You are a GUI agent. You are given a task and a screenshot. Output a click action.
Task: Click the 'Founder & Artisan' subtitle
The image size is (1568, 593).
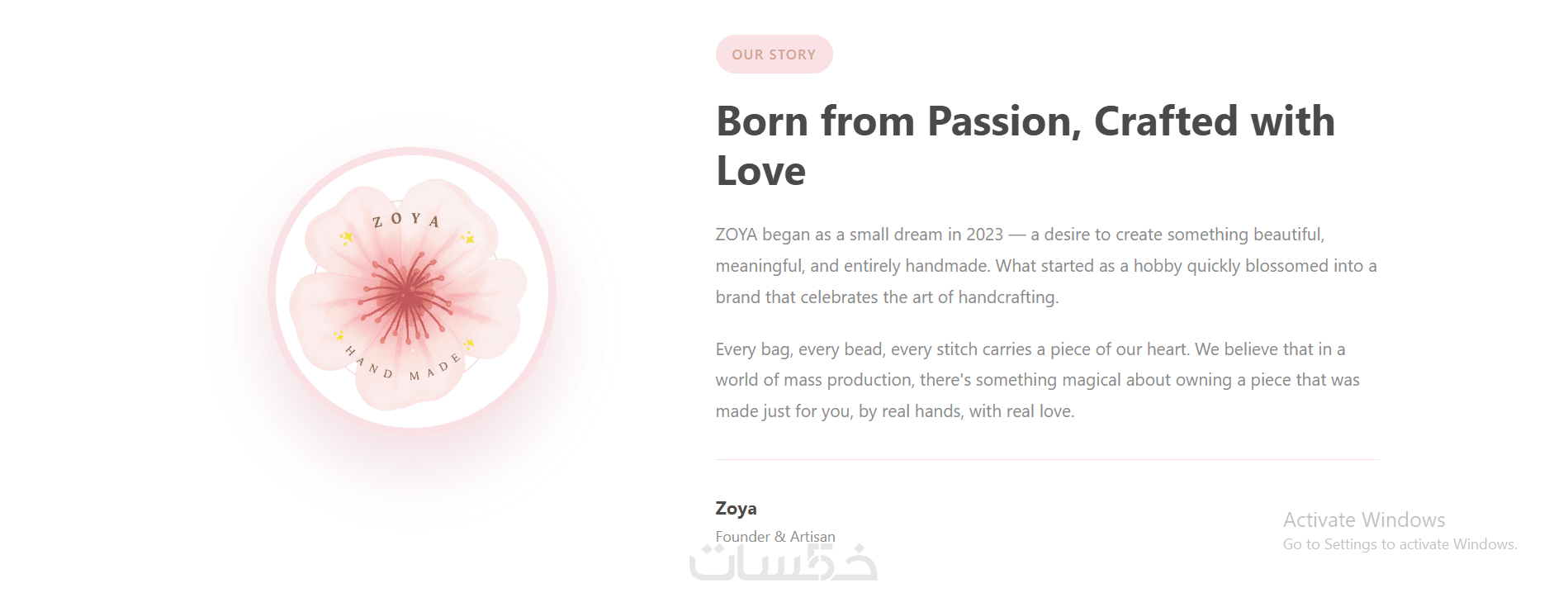pyautogui.click(x=775, y=537)
